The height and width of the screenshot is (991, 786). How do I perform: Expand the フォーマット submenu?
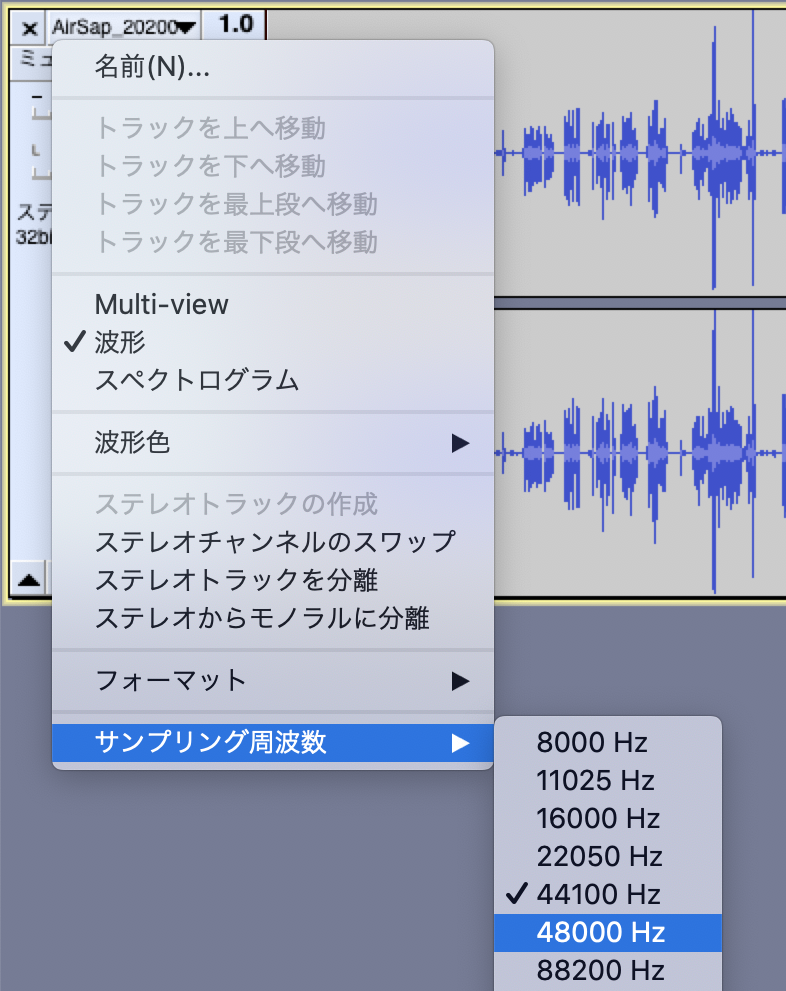tap(272, 681)
